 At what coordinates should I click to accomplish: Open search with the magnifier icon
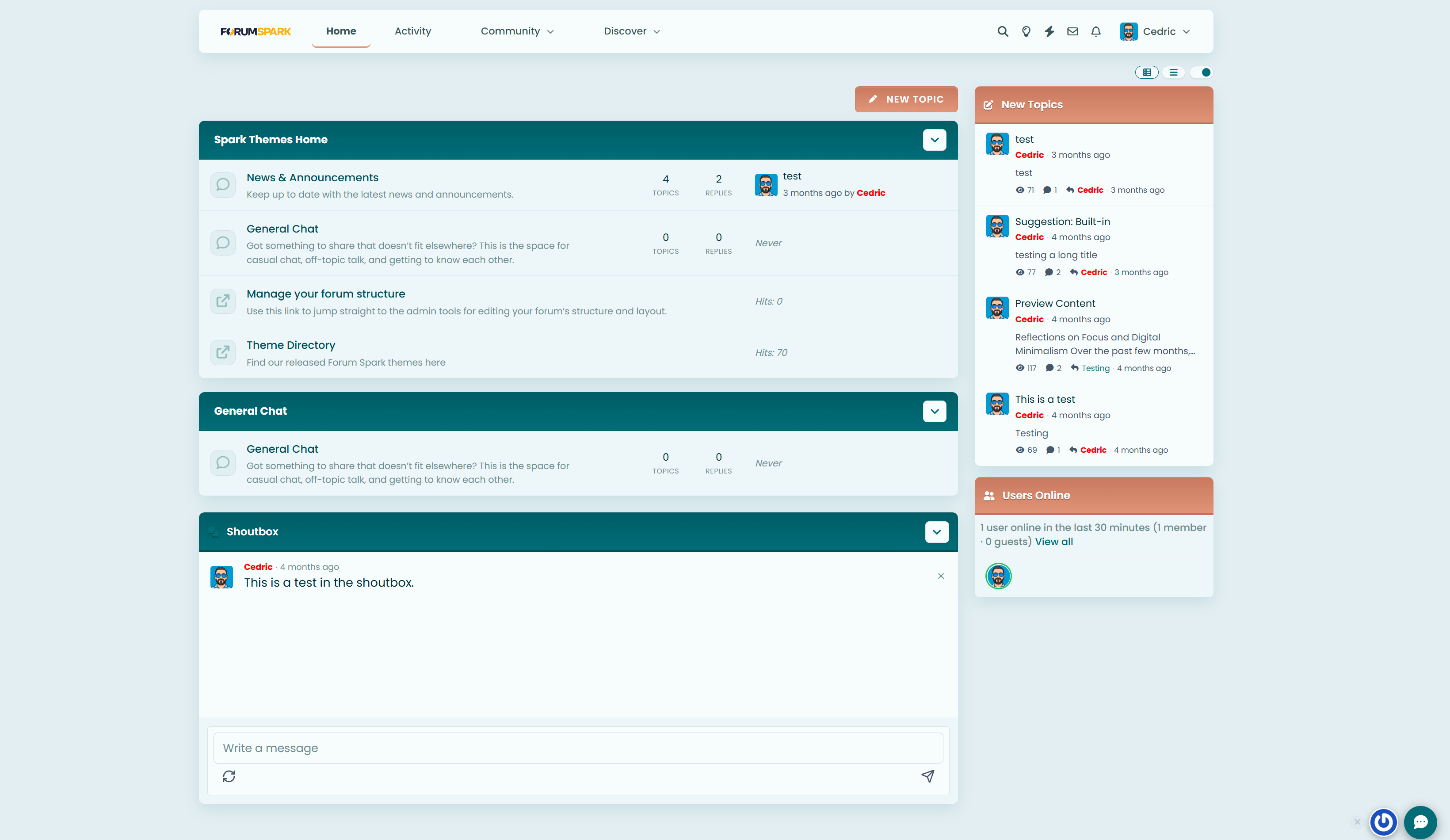pyautogui.click(x=1002, y=32)
